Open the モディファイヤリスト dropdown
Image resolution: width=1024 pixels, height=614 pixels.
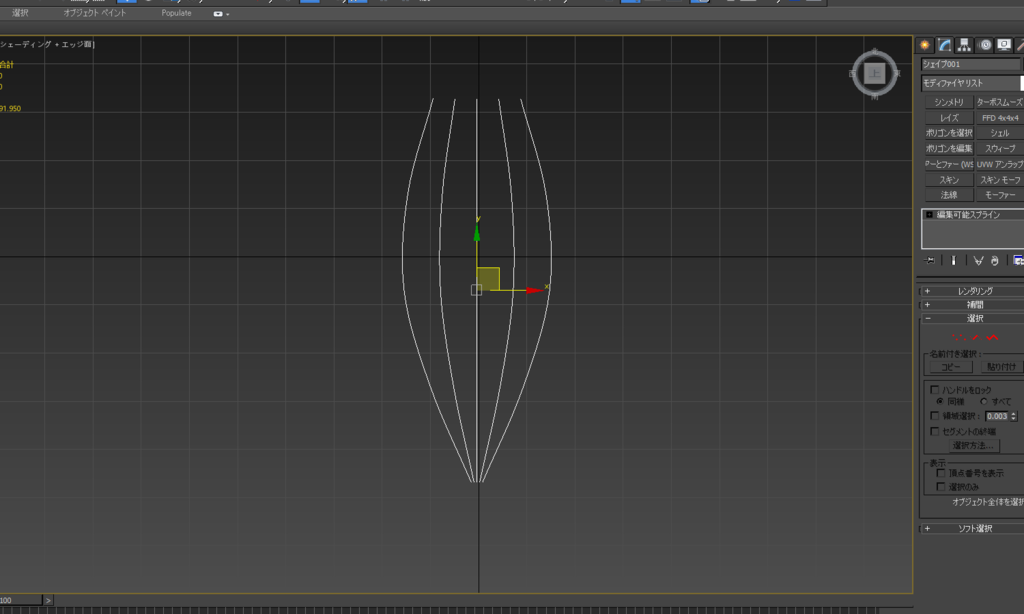click(972, 83)
